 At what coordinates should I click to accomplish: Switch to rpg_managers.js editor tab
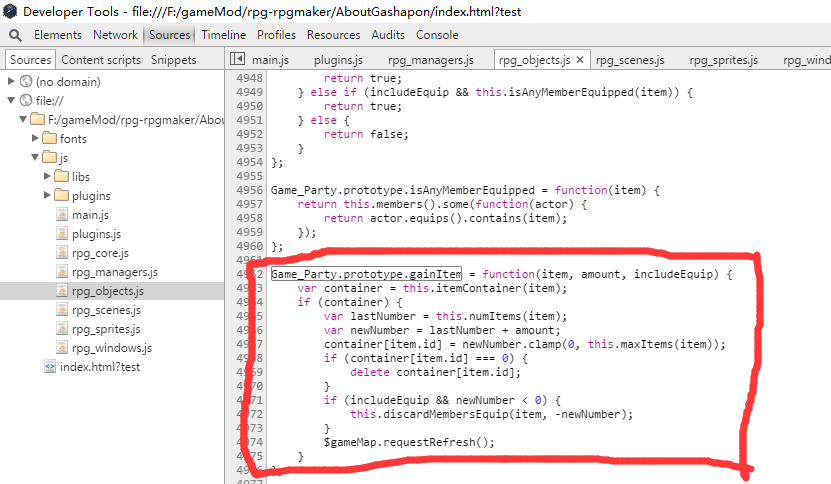431,60
